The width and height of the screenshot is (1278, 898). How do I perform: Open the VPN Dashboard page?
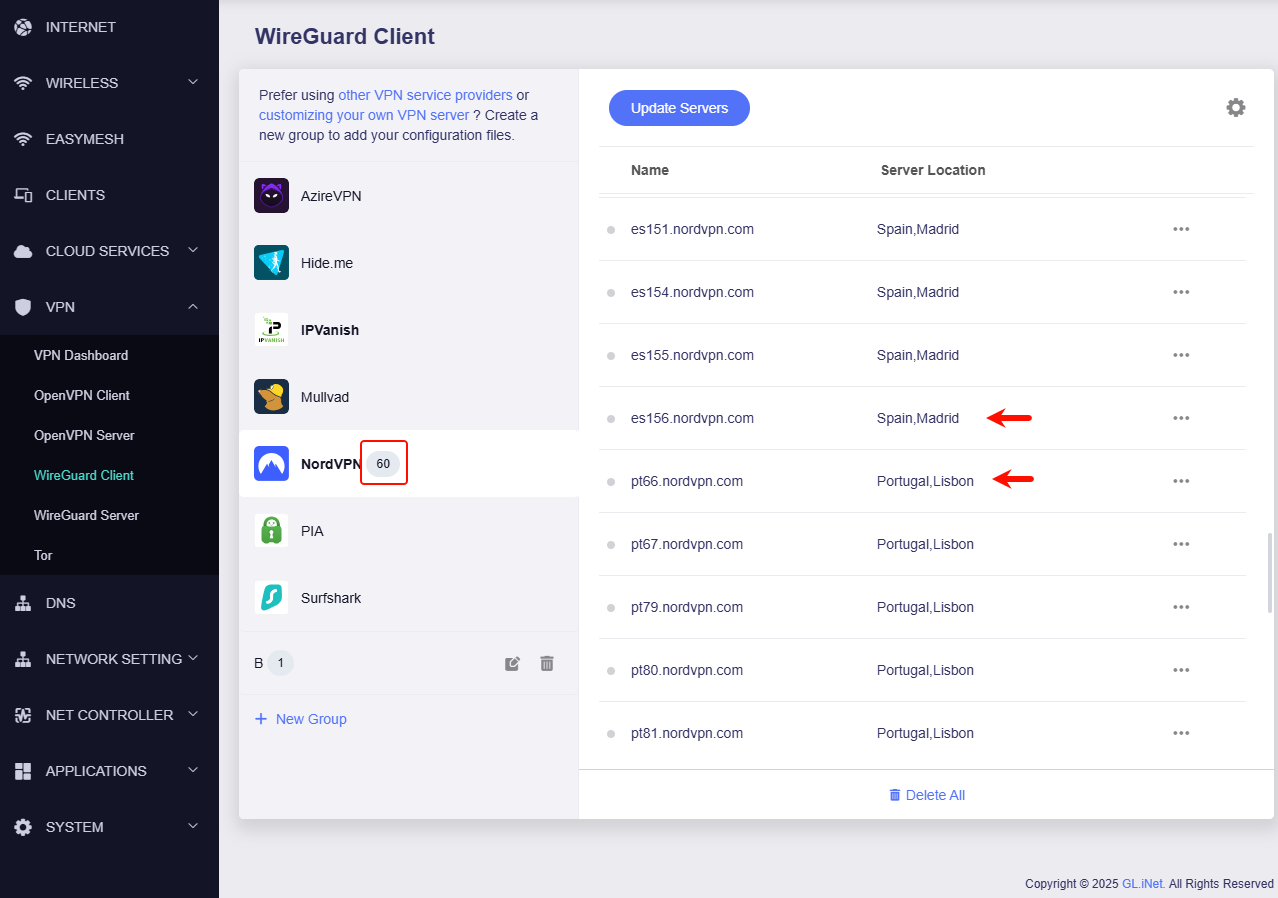pyautogui.click(x=81, y=355)
